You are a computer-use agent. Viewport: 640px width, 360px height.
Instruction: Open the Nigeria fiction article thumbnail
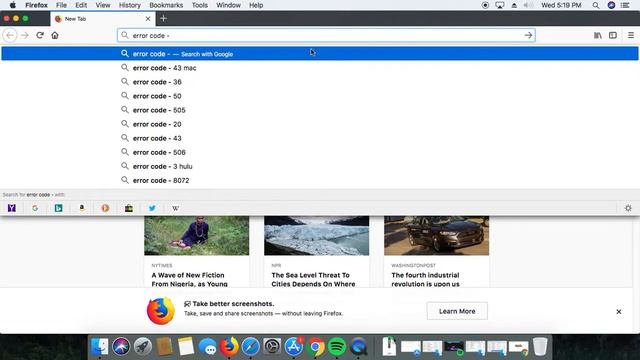click(x=196, y=236)
